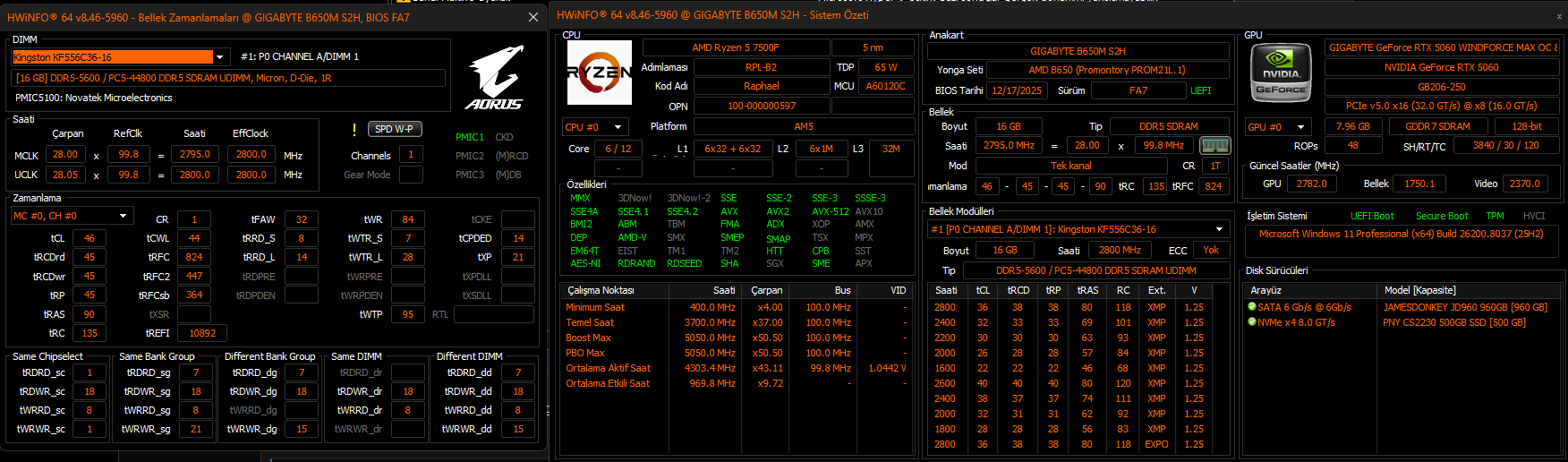Click the PCIe v5.0 x16 bus field

click(x=1442, y=106)
